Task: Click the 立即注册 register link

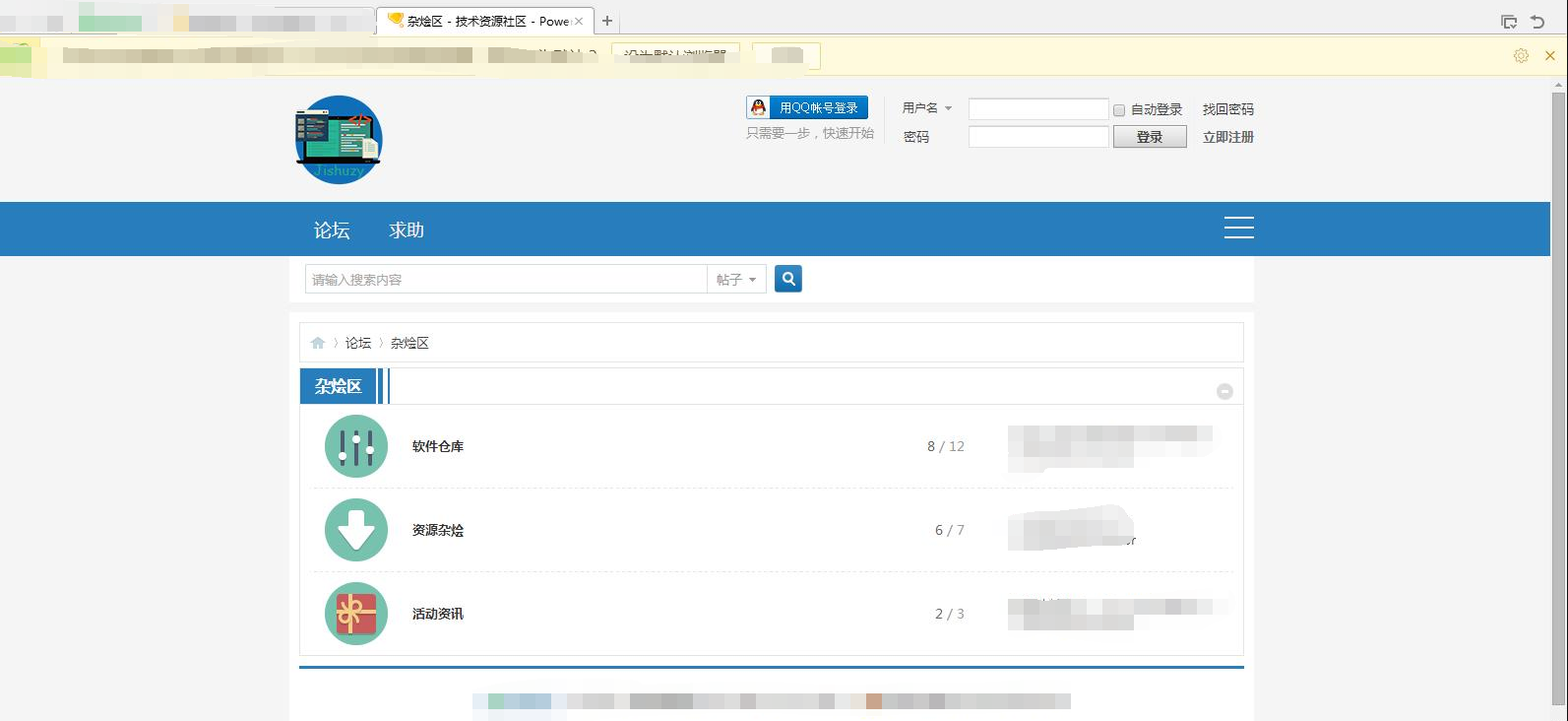Action: [1227, 137]
